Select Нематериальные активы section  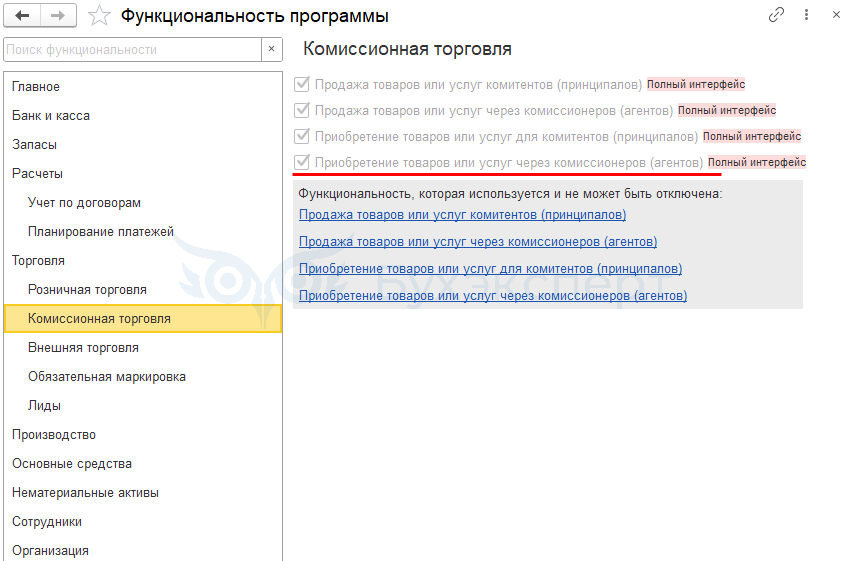[x=143, y=493]
